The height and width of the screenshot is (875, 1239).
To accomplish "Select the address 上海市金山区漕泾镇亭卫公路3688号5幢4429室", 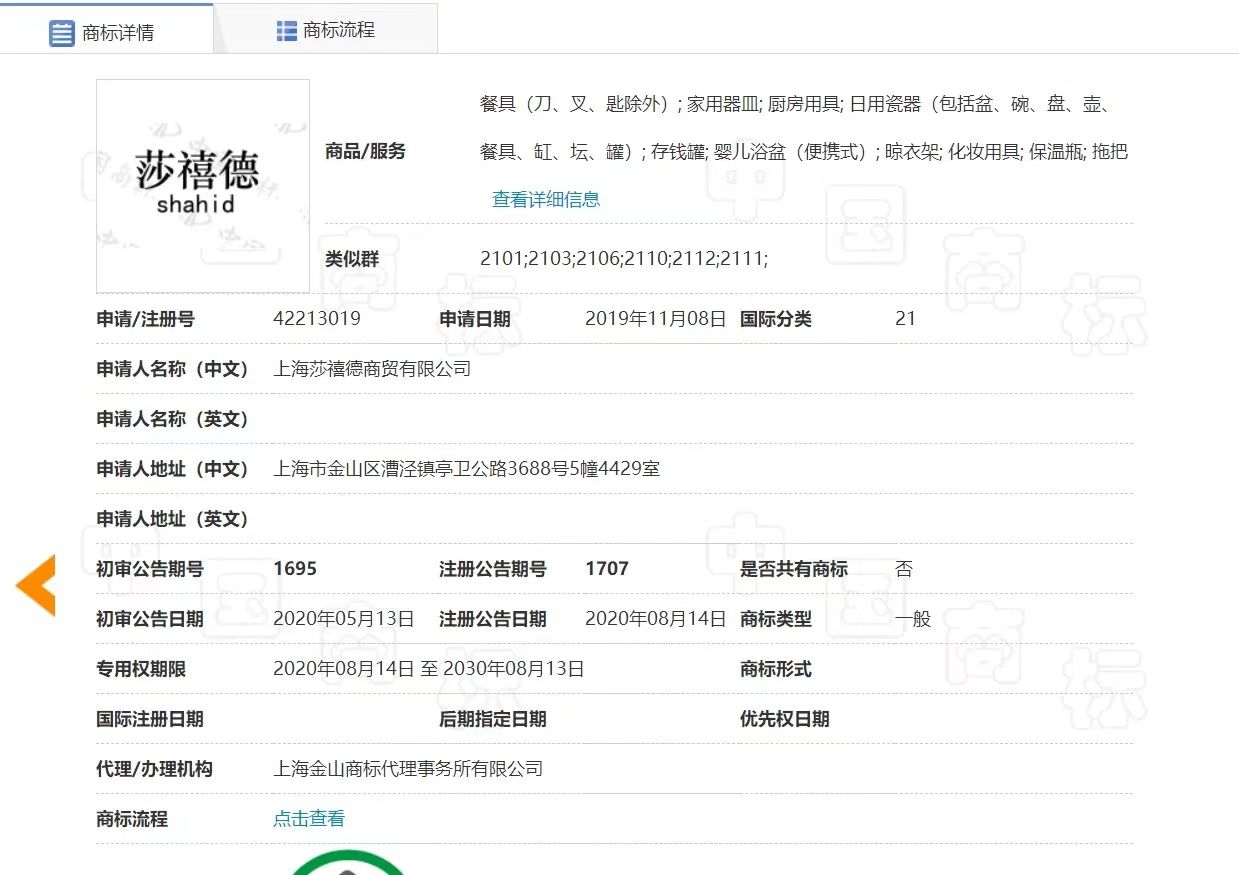I will point(467,469).
